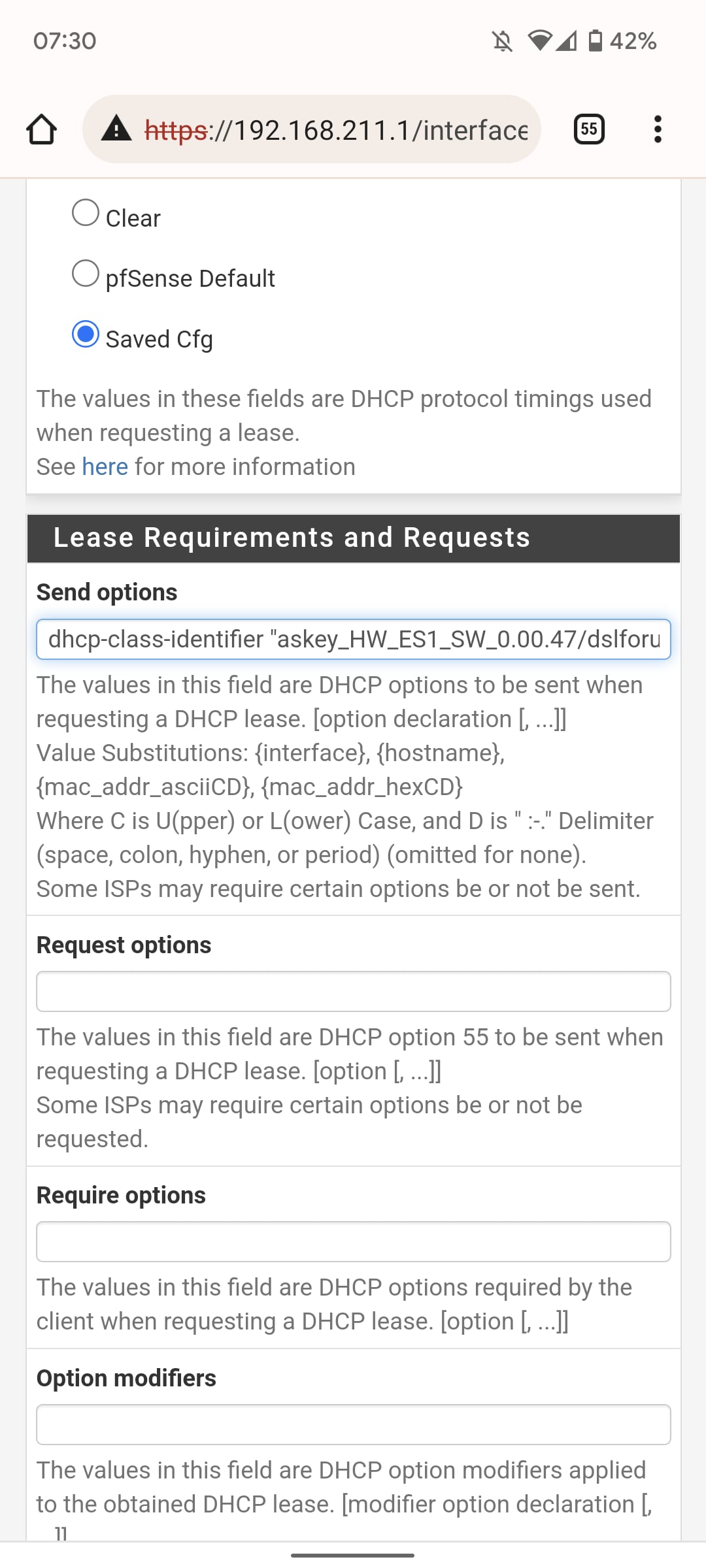706x1568 pixels.
Task: Tap the muted notifications bell icon
Action: point(502,42)
